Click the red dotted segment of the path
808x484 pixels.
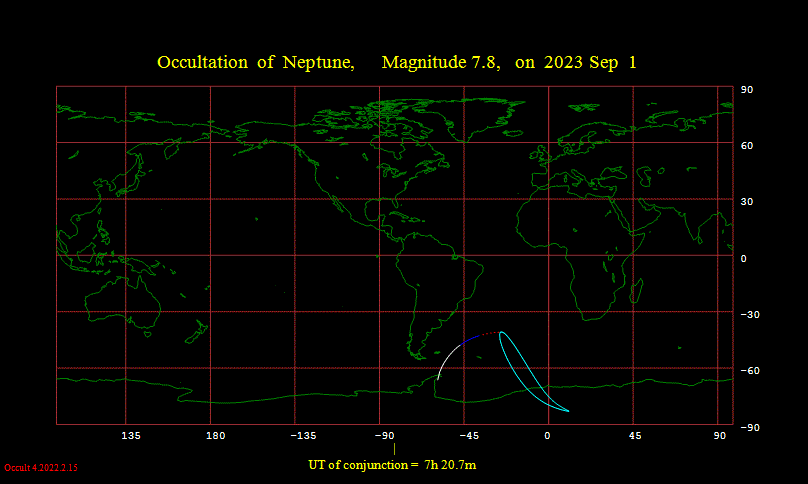click(x=490, y=334)
